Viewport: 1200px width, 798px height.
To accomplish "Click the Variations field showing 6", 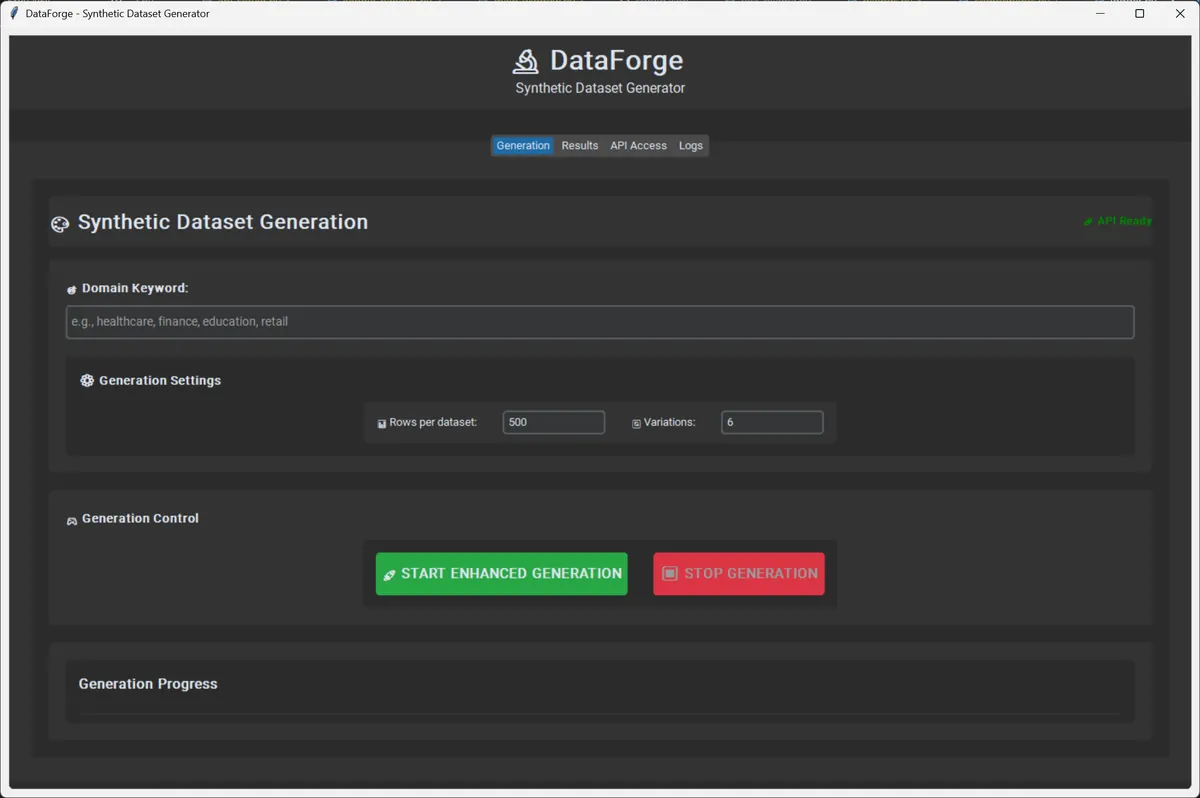I will click(x=772, y=422).
